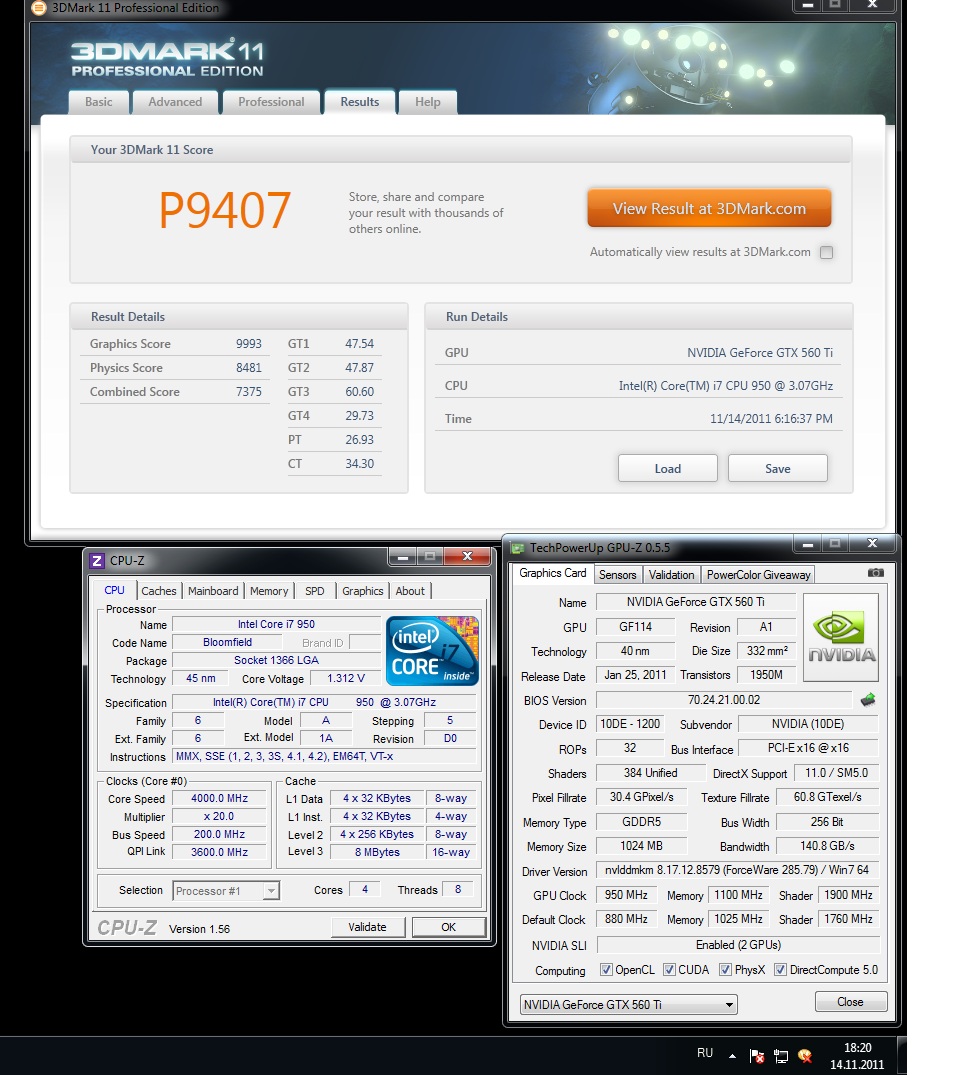This screenshot has width=976, height=1075.
Task: Toggle the DirectCompute 5.0 checkbox
Action: click(780, 969)
